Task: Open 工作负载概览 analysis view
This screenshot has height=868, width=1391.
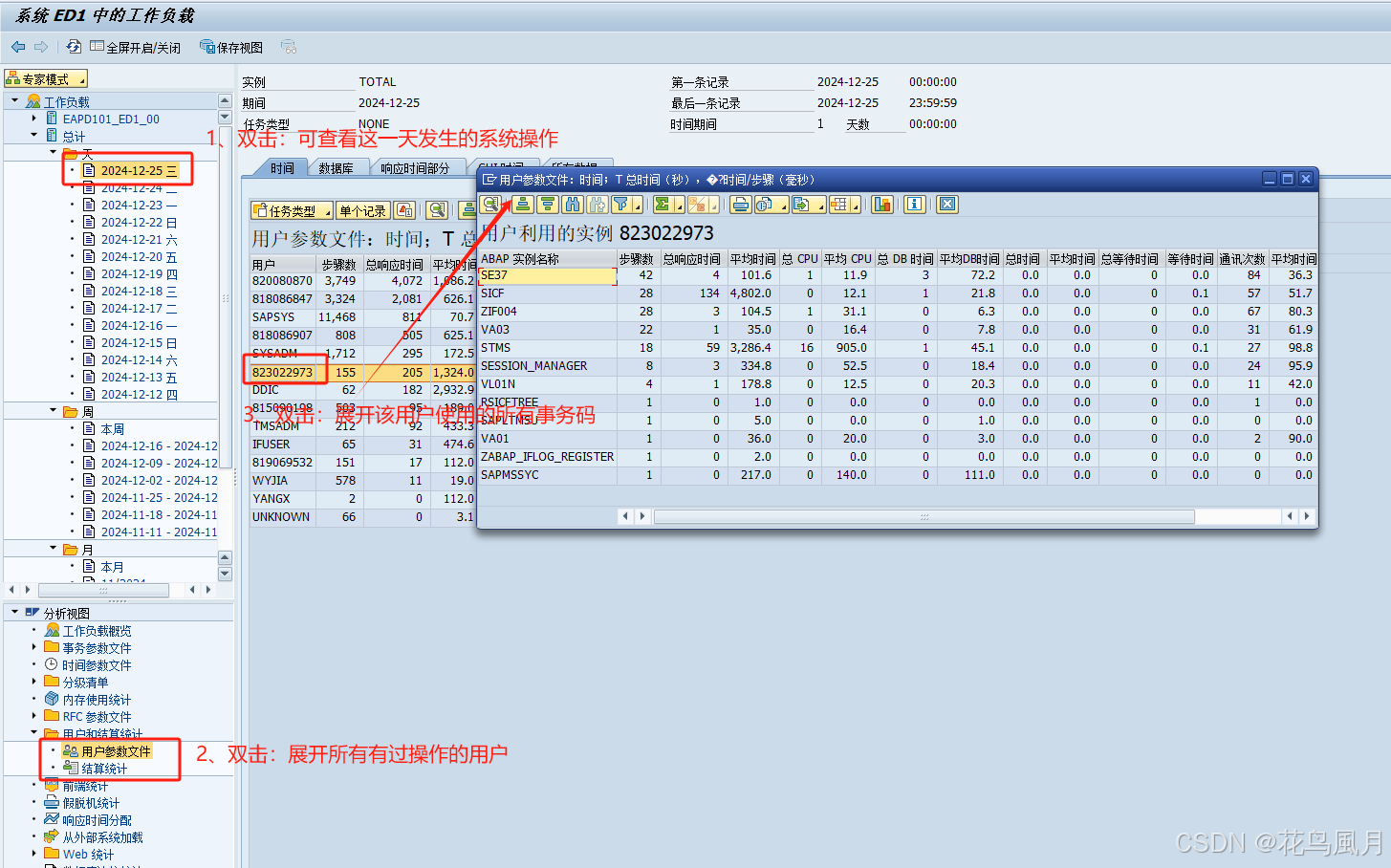Action: click(x=98, y=631)
